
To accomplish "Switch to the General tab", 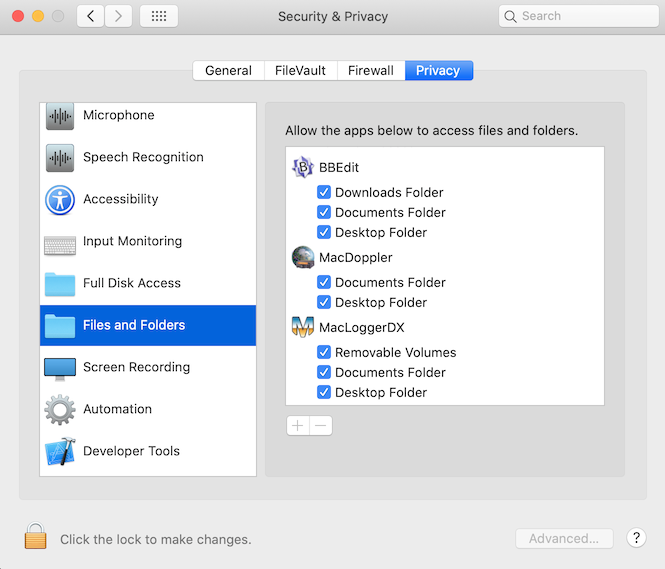I will point(228,71).
